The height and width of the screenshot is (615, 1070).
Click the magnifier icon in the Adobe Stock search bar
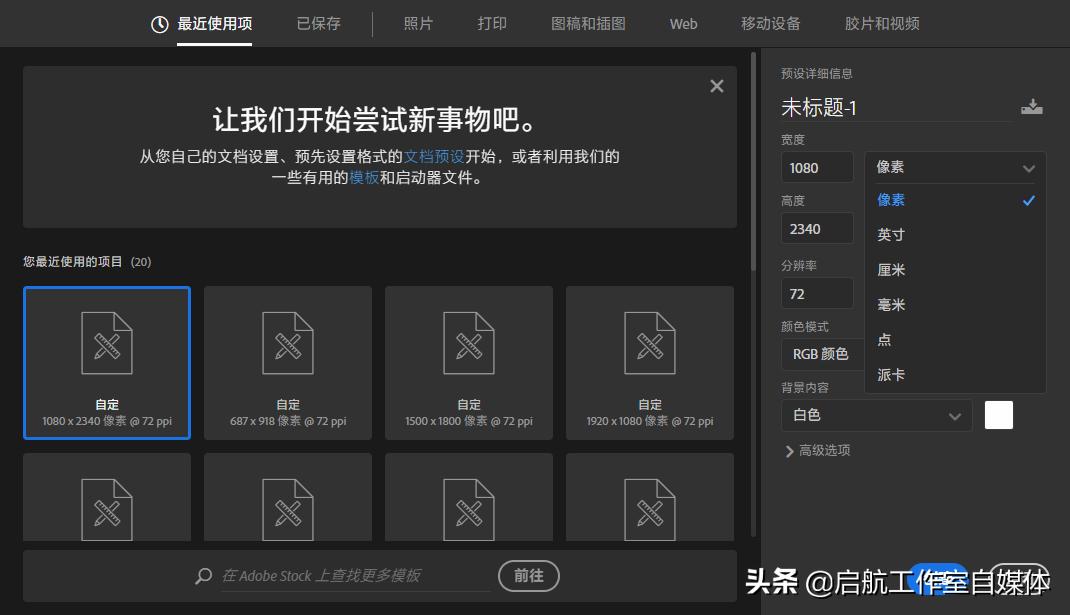pyautogui.click(x=202, y=576)
